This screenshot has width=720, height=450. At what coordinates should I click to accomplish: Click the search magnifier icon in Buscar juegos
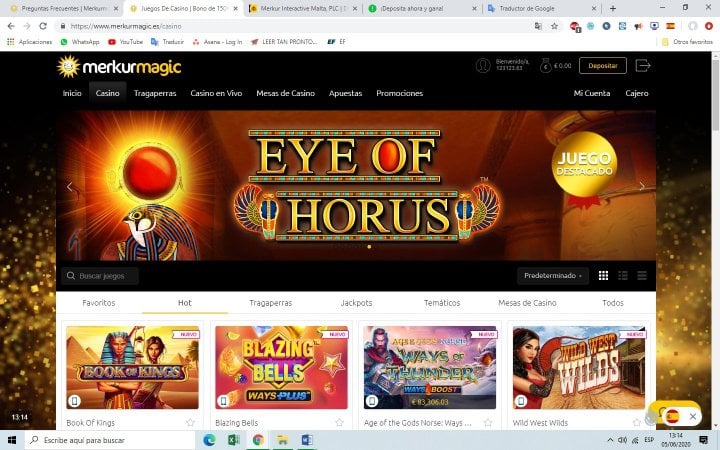tap(71, 276)
